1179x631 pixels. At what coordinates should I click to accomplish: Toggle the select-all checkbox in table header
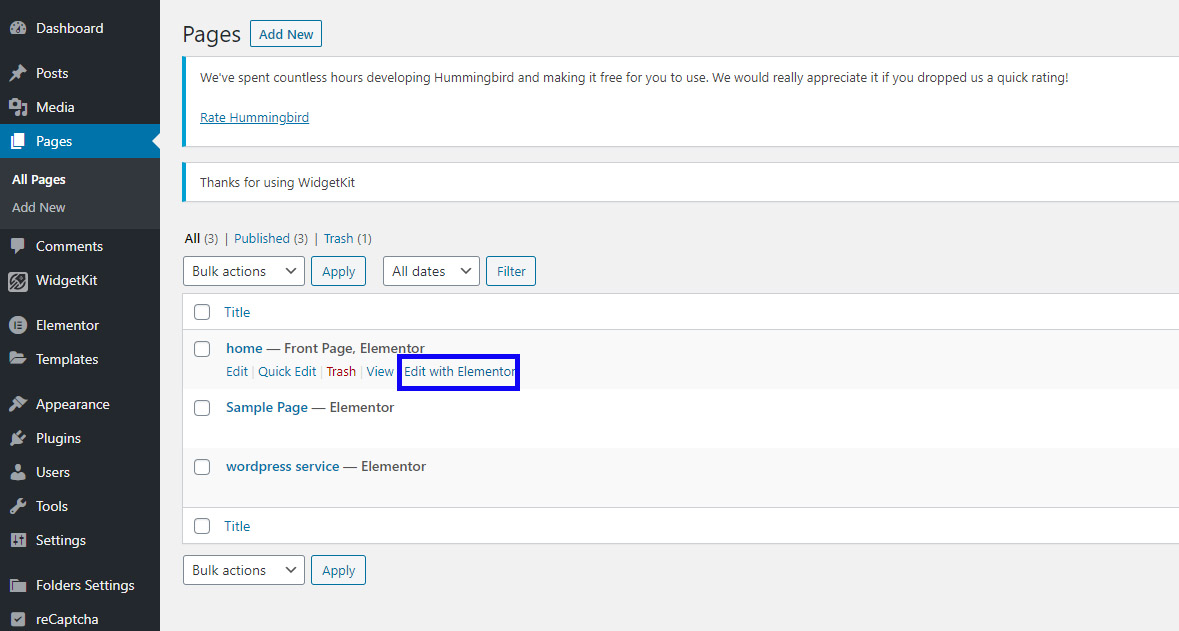point(202,312)
